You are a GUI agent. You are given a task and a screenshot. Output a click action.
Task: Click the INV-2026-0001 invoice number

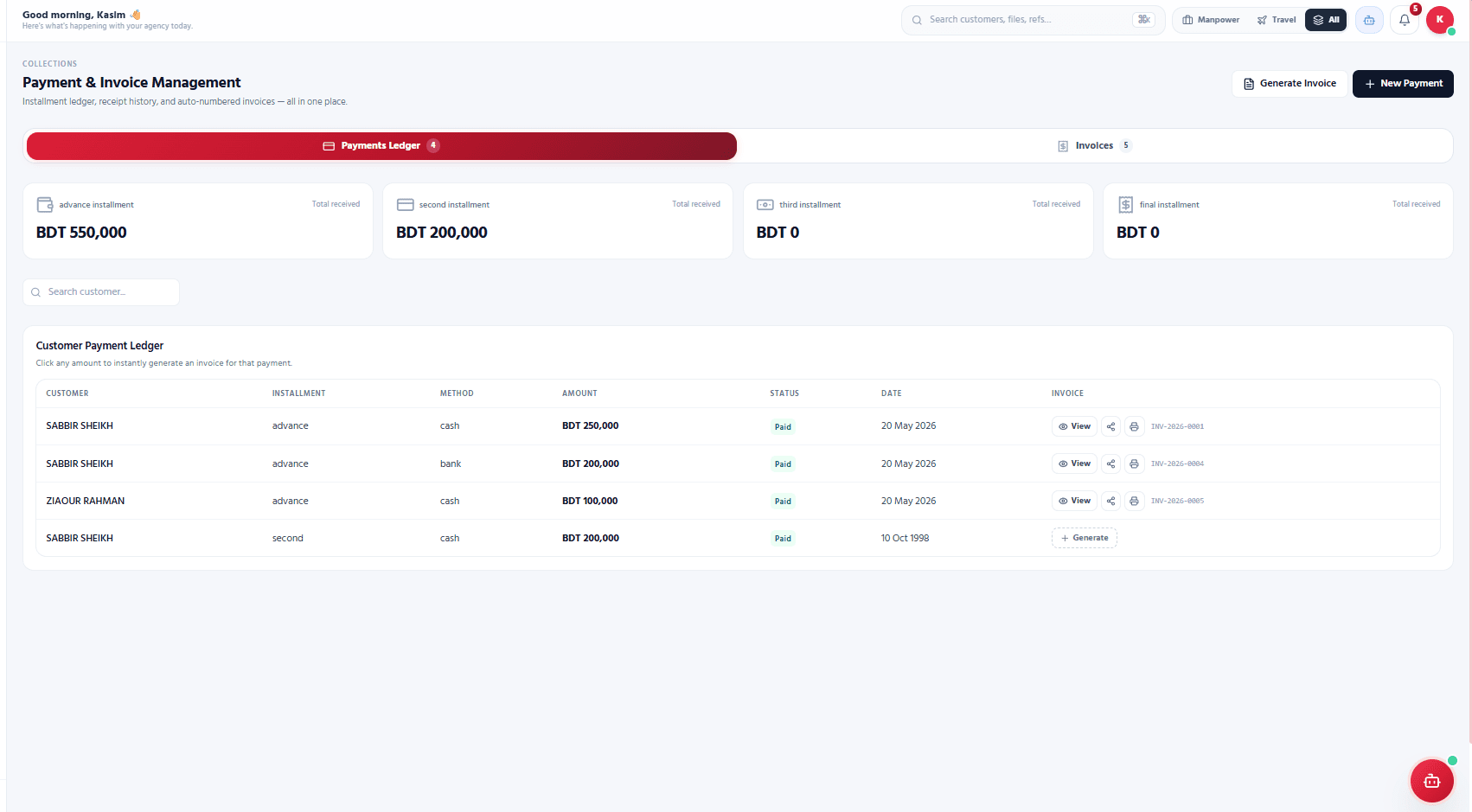(x=1177, y=427)
